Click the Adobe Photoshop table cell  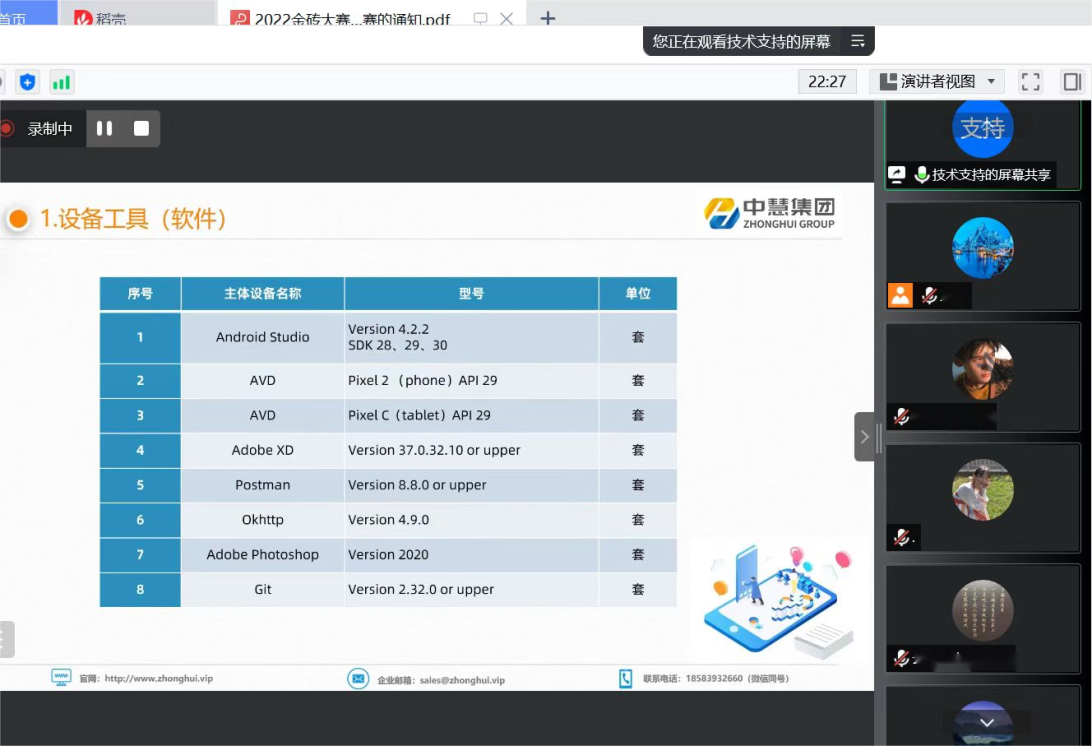(x=263, y=554)
